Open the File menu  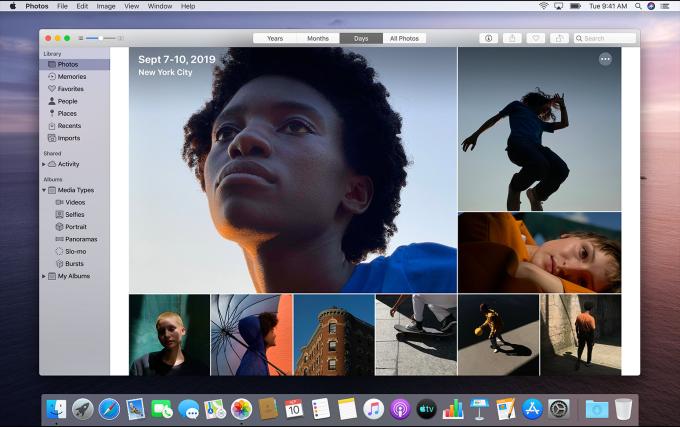coord(62,6)
